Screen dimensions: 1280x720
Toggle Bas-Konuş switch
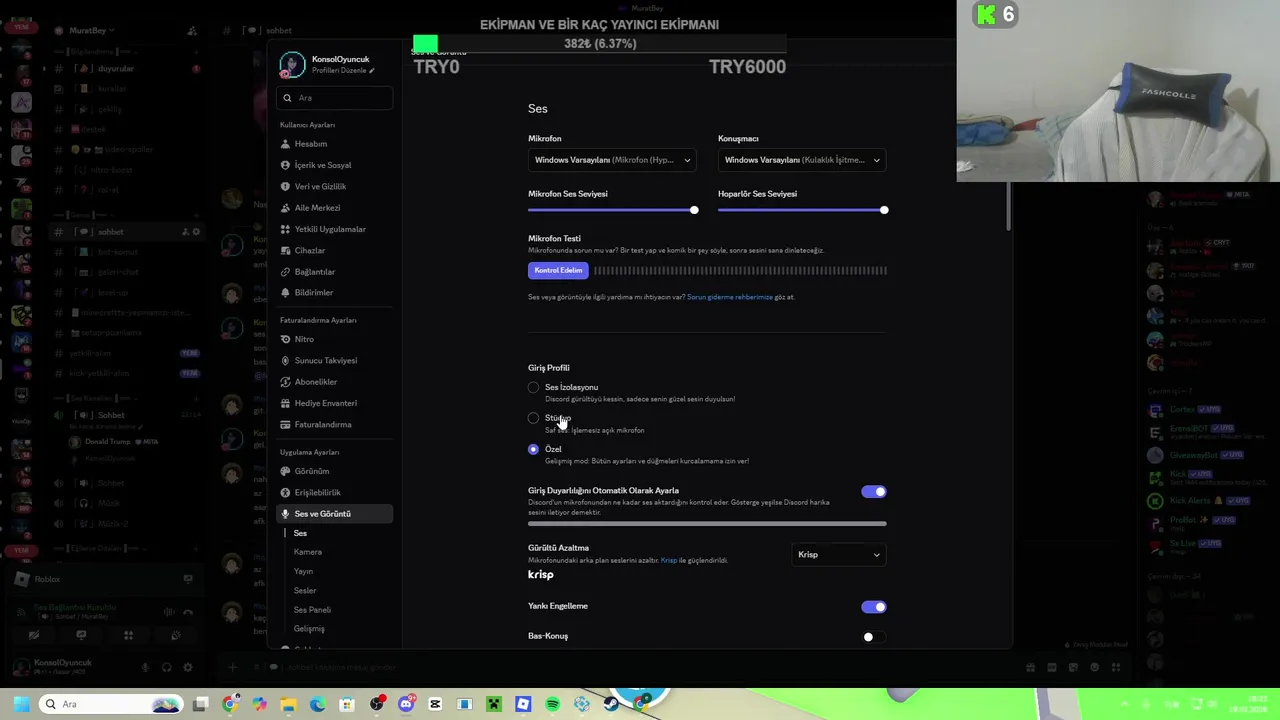(x=873, y=637)
